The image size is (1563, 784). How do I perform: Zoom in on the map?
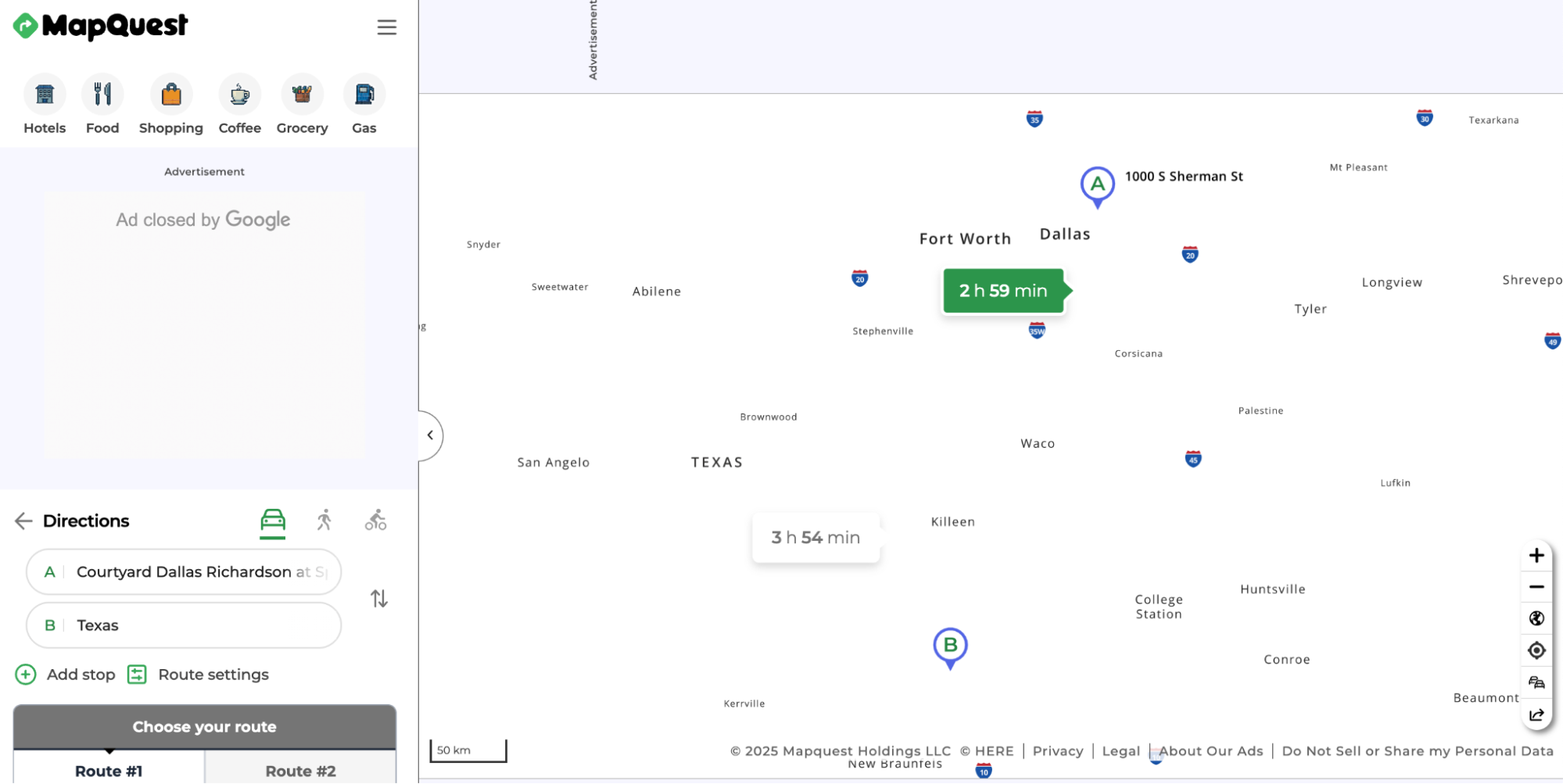tap(1536, 556)
